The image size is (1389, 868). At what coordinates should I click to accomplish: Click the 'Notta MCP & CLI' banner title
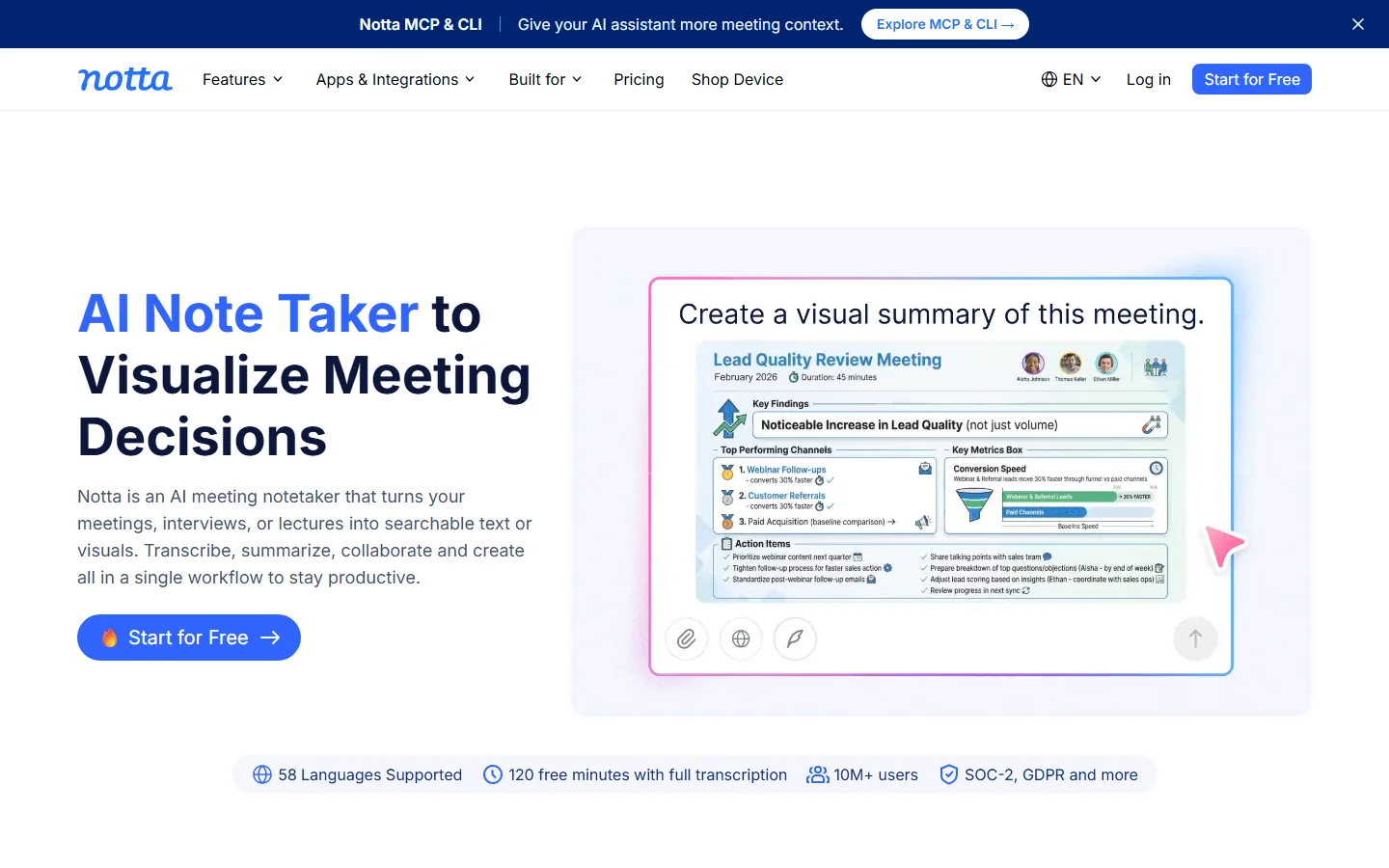[x=421, y=24]
